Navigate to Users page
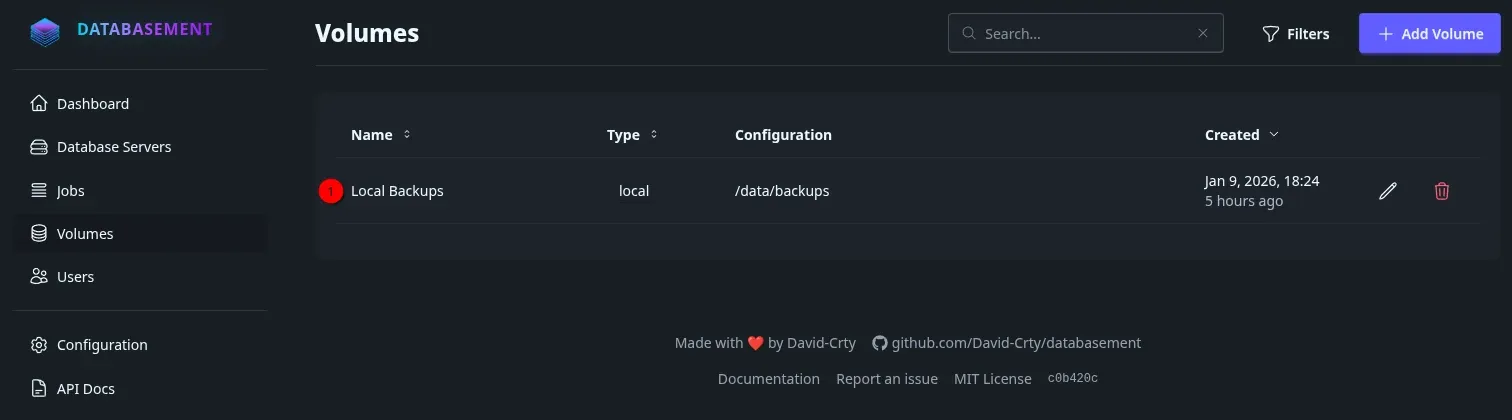 [x=75, y=277]
